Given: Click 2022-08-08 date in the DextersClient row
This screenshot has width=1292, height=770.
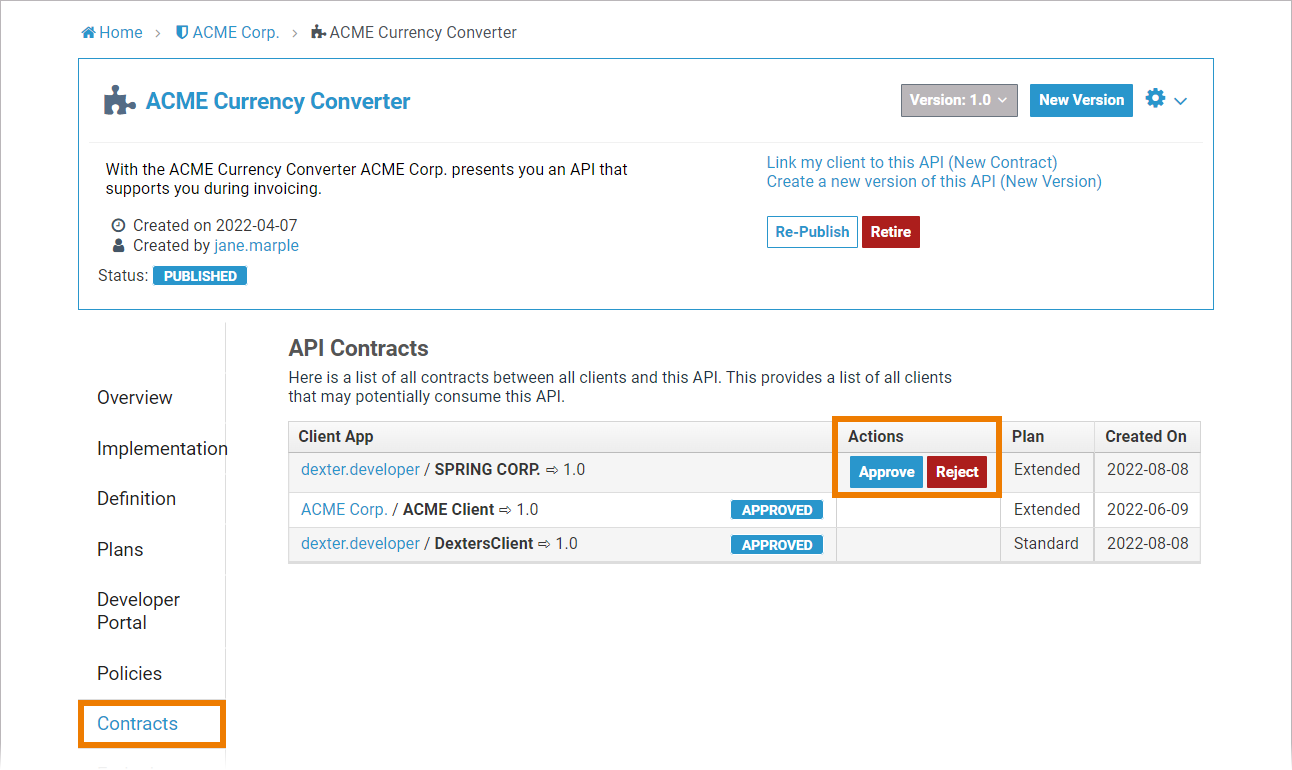Looking at the screenshot, I should click(1148, 543).
